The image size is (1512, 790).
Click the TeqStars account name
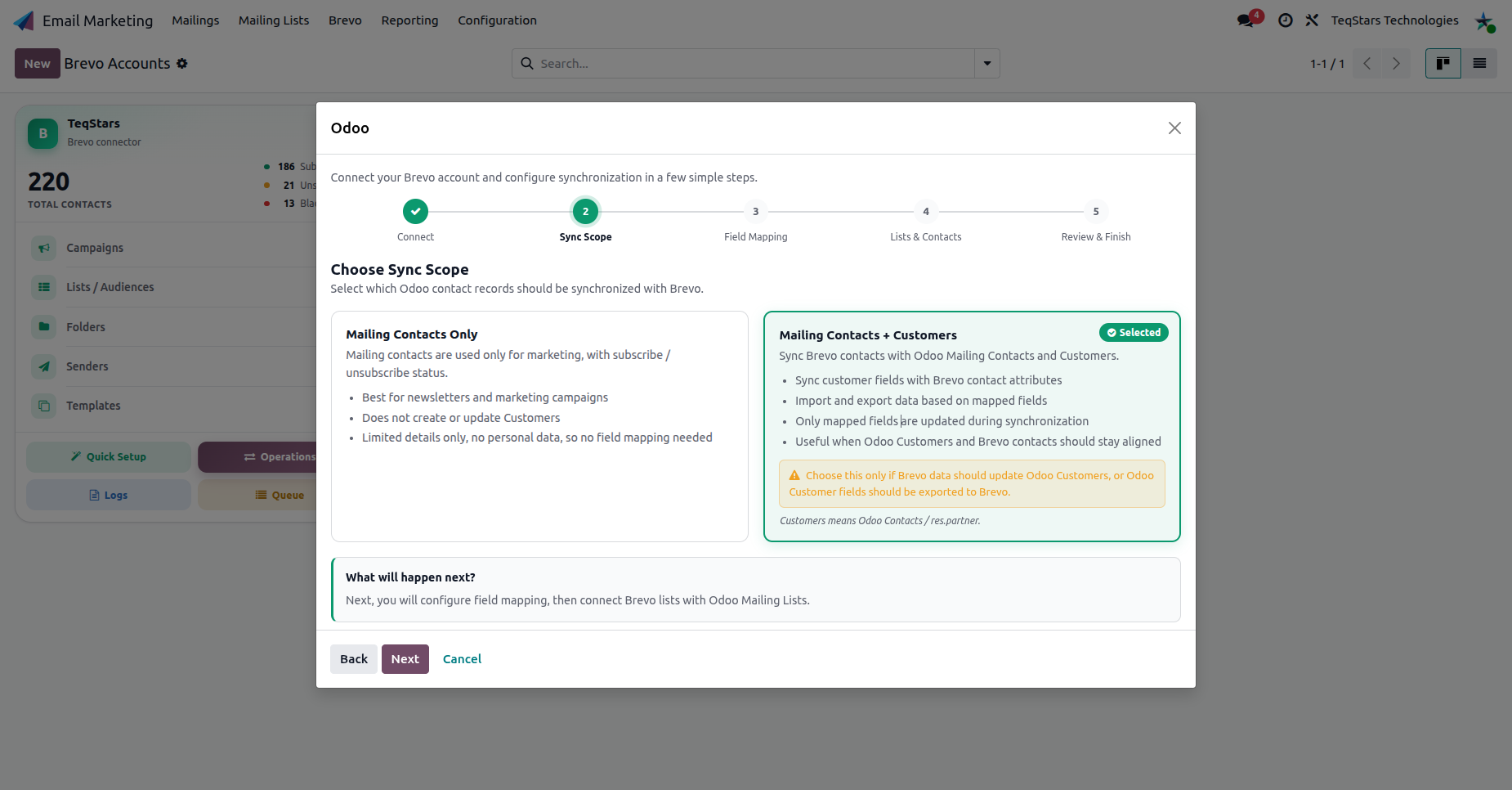pos(94,123)
